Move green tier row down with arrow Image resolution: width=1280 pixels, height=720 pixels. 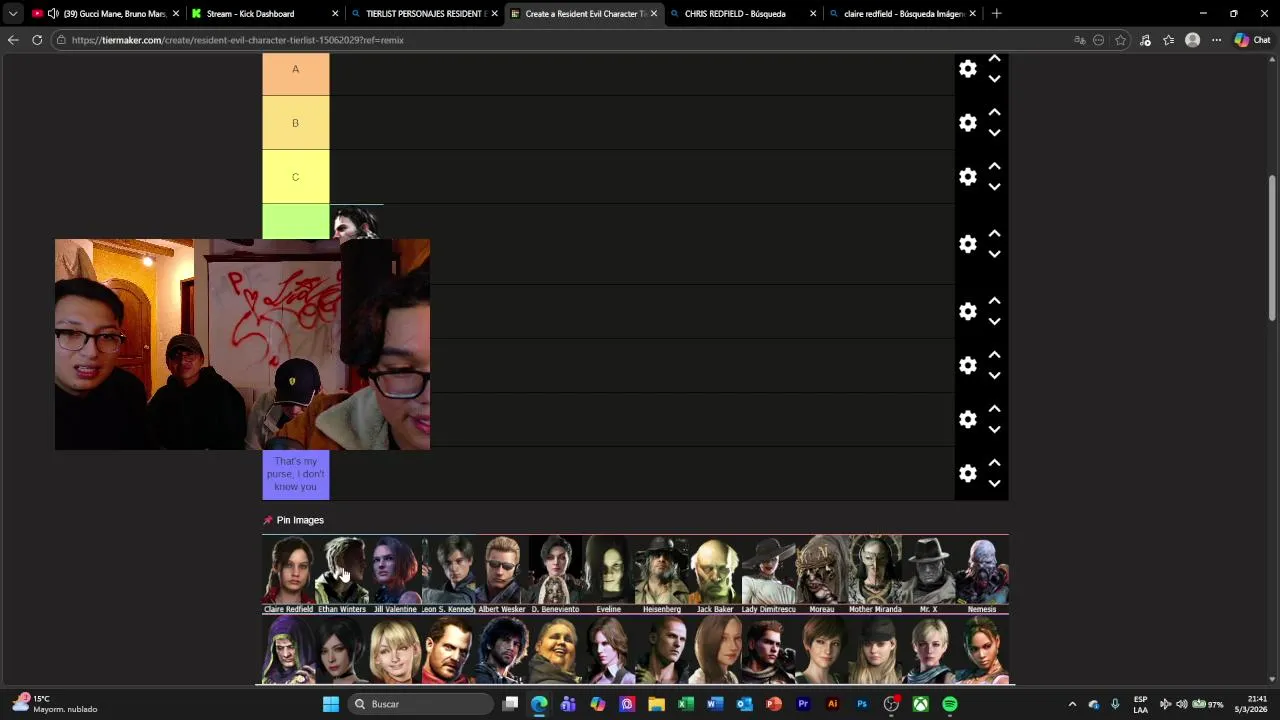click(994, 254)
